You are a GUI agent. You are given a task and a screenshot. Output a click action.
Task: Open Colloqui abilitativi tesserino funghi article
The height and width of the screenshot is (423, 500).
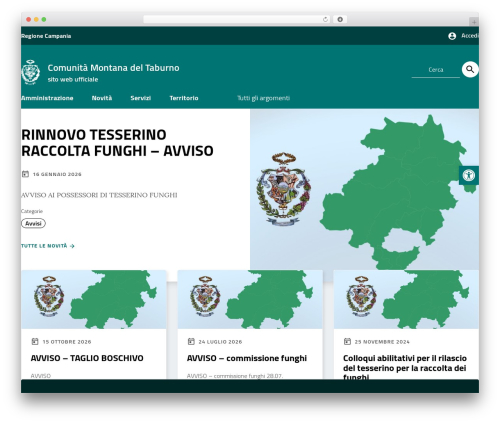pyautogui.click(x=405, y=367)
